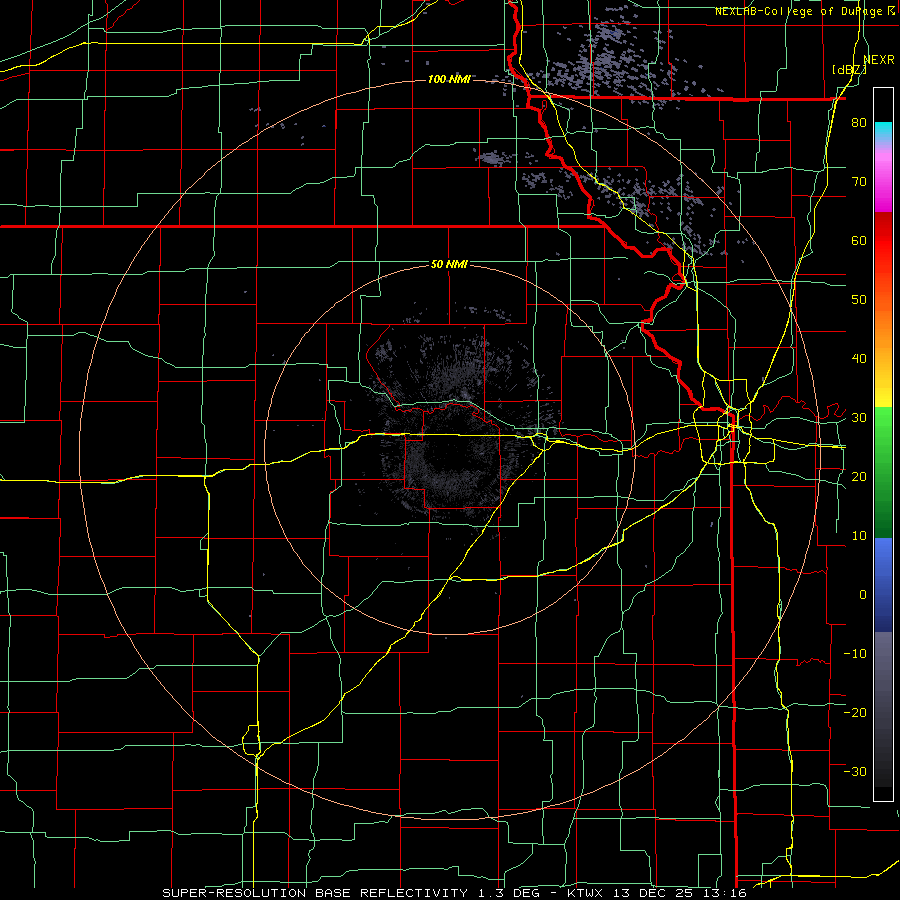Click the 0 value on the dBZ scale
Image resolution: width=900 pixels, height=900 pixels.
pos(863,595)
